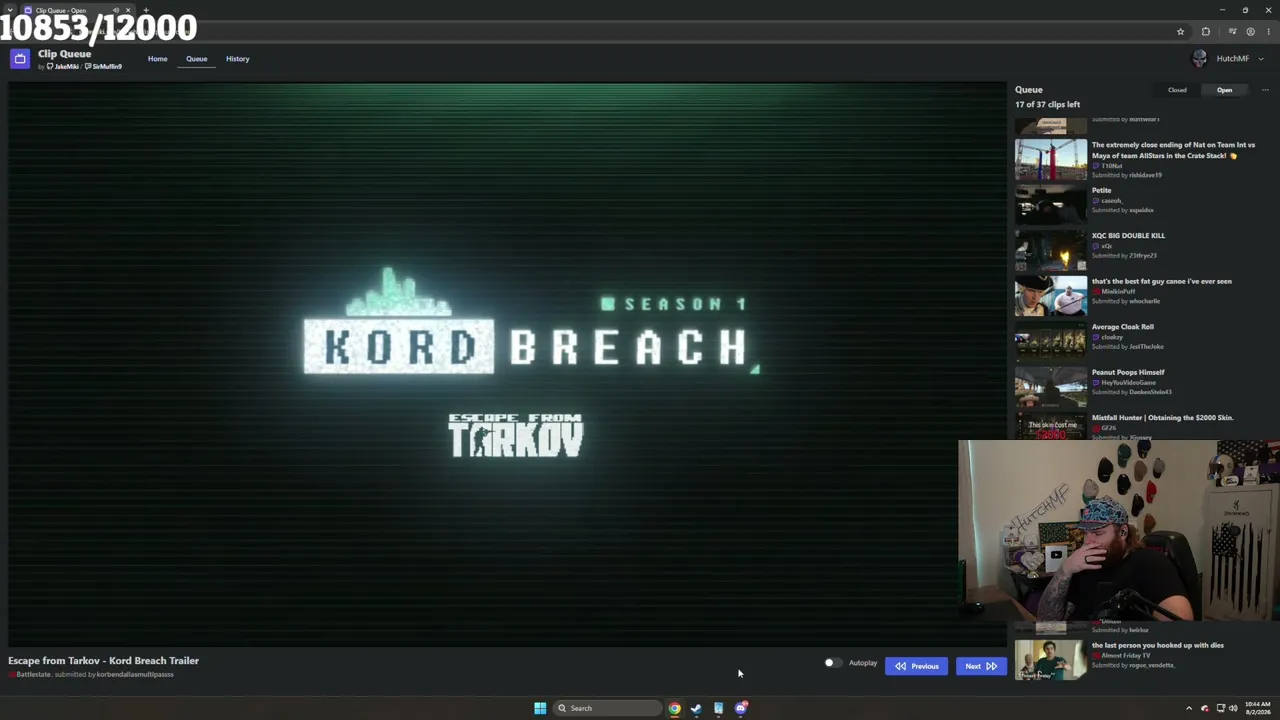Open the queue more options menu

(x=1265, y=90)
